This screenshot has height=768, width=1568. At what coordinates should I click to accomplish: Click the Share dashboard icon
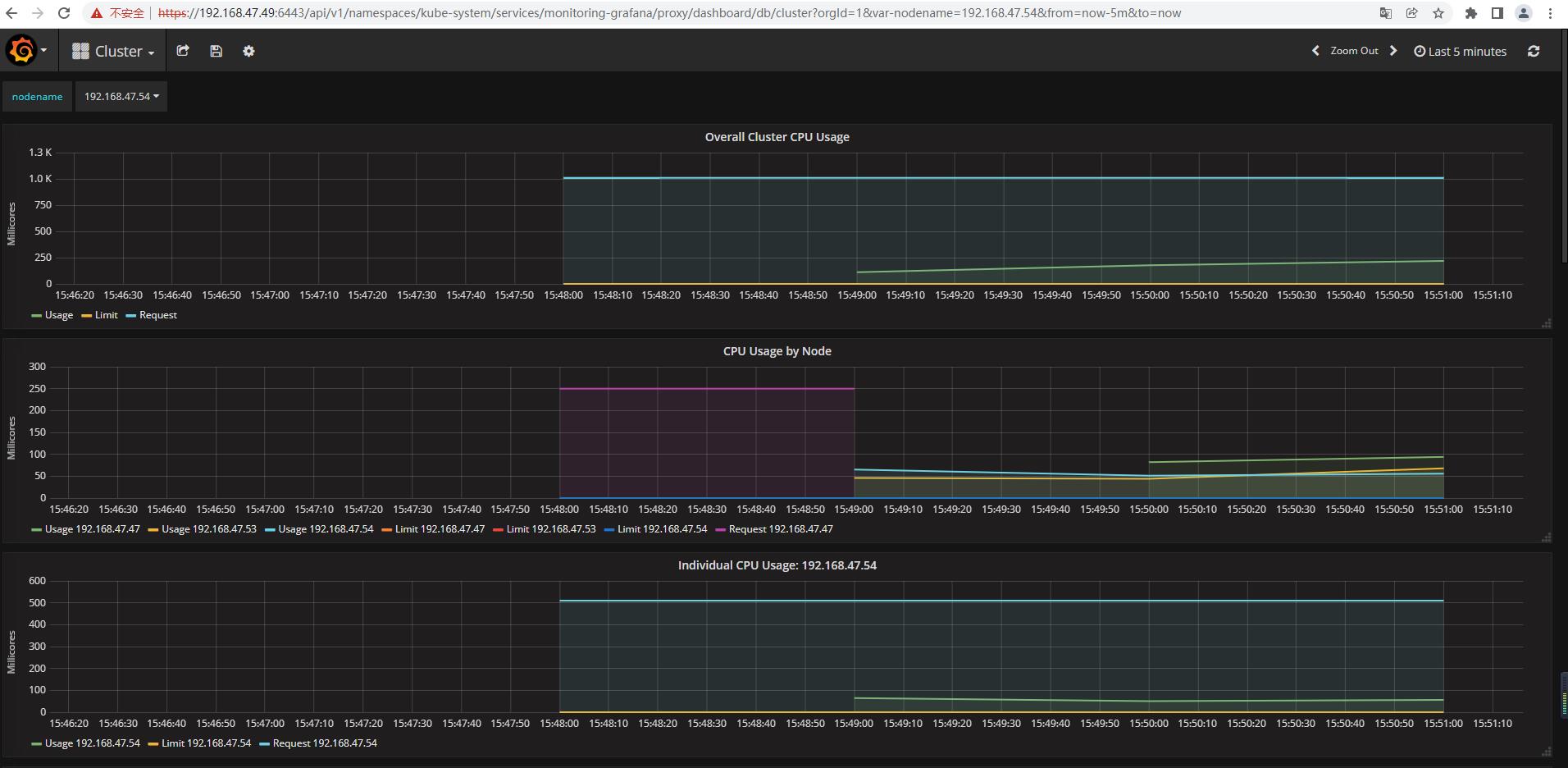pyautogui.click(x=183, y=51)
